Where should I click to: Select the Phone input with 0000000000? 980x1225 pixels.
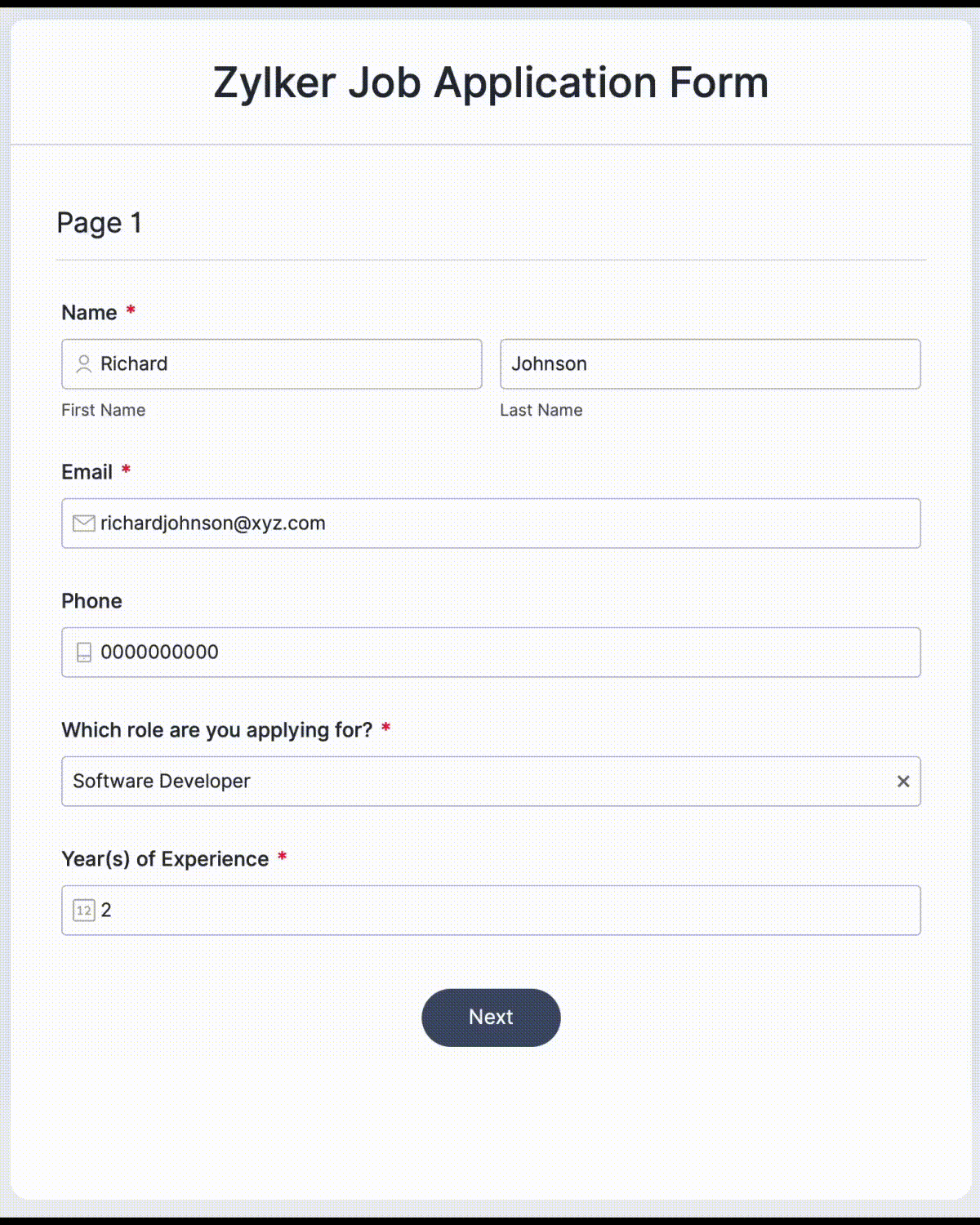coord(506,653)
